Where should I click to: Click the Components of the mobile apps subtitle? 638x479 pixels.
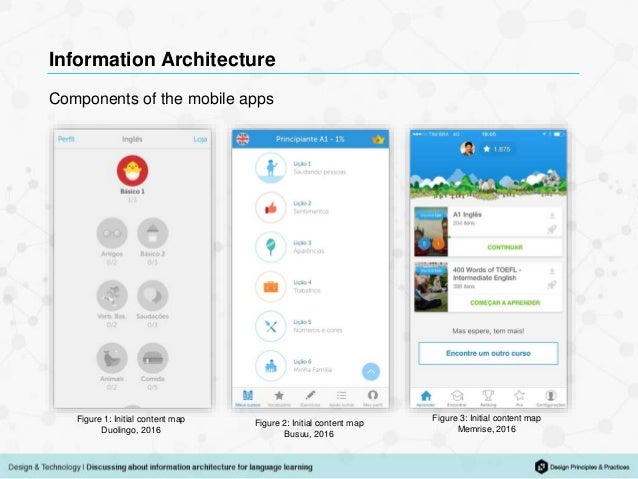click(x=161, y=99)
